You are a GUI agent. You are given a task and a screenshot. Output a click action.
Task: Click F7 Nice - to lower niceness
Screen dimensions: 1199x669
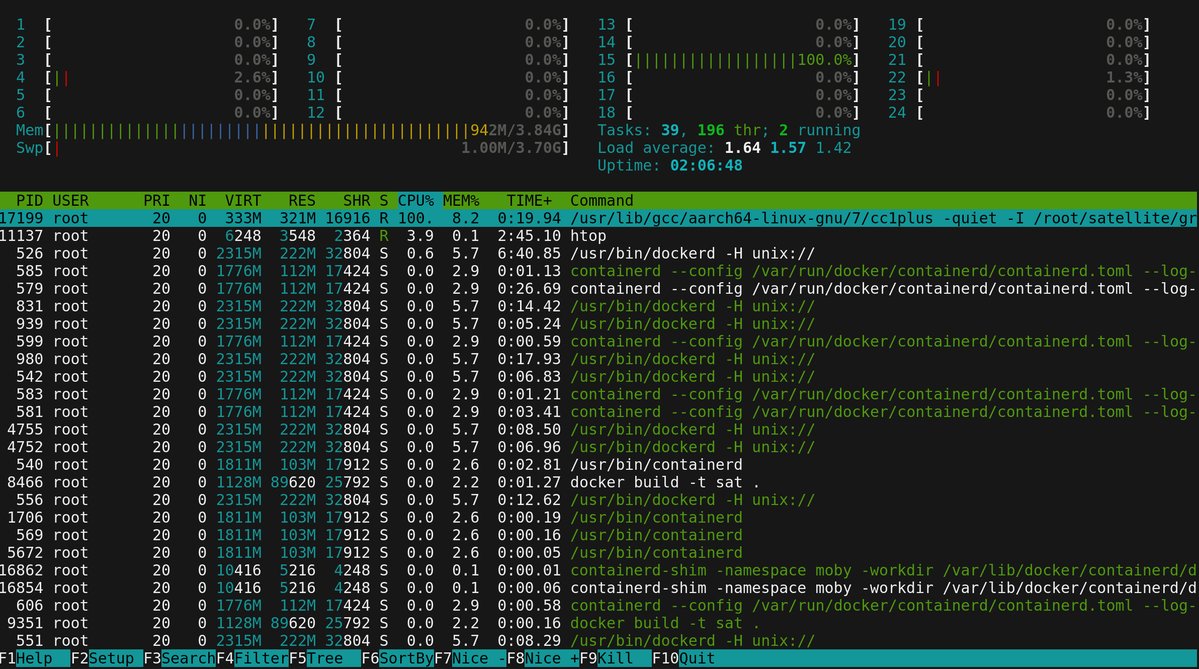click(470, 658)
